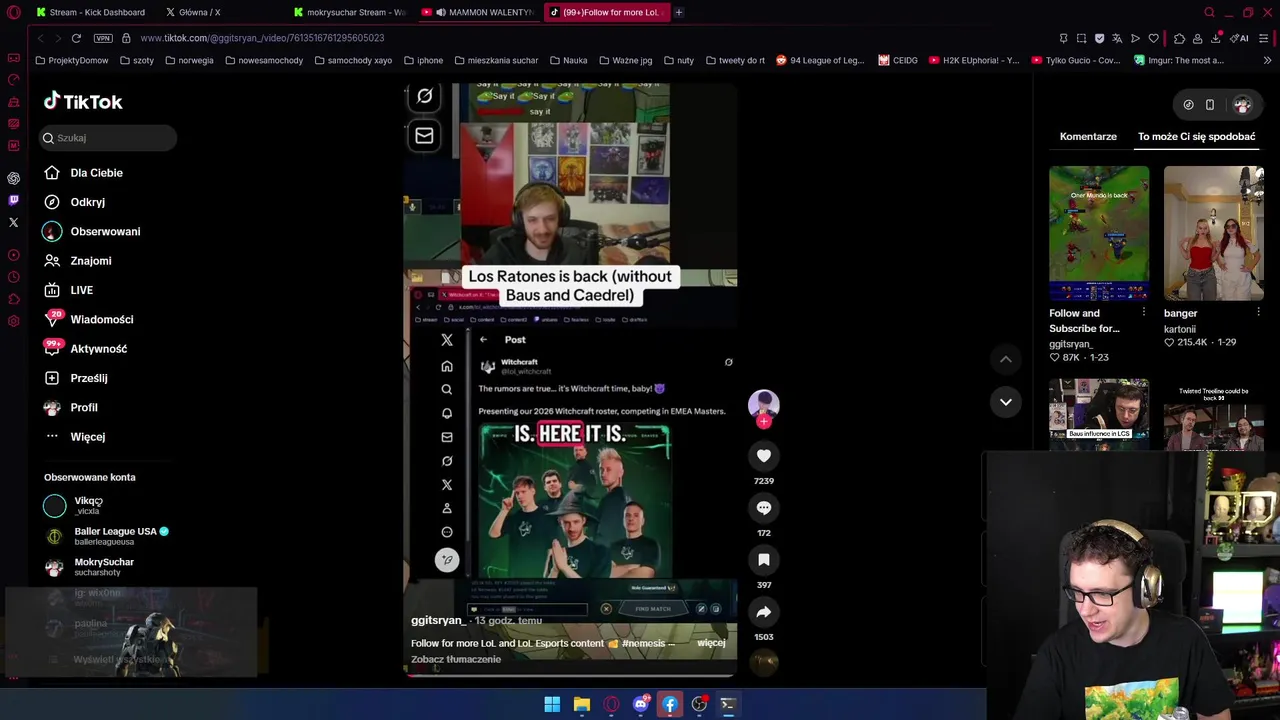The image size is (1280, 720).
Task: Show more bookmarks chevron
Action: [1267, 60]
